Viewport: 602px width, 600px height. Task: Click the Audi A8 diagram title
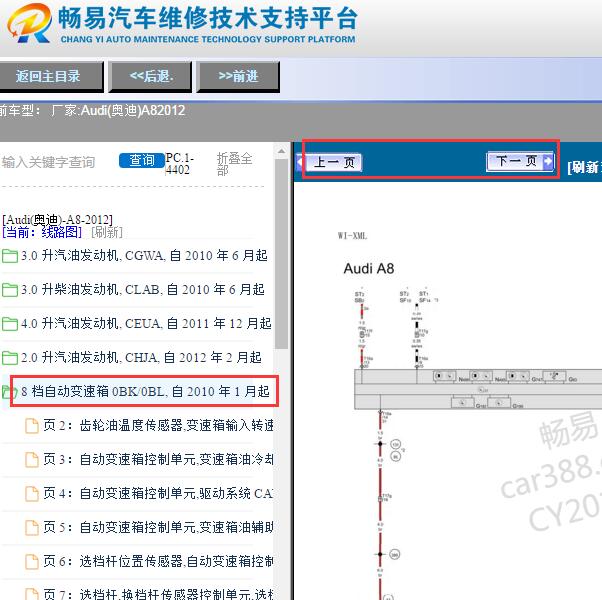(369, 269)
